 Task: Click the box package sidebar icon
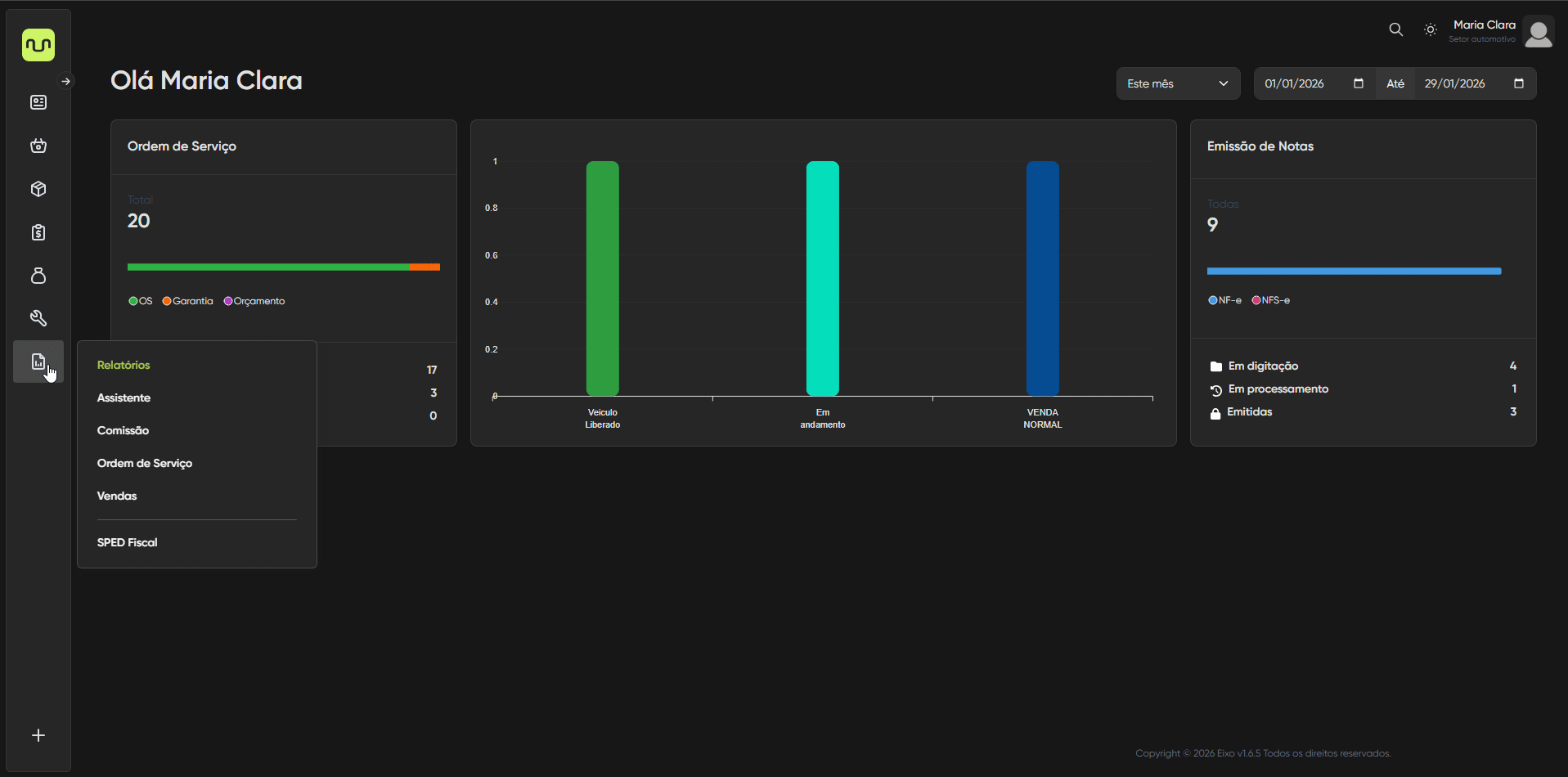(x=38, y=189)
